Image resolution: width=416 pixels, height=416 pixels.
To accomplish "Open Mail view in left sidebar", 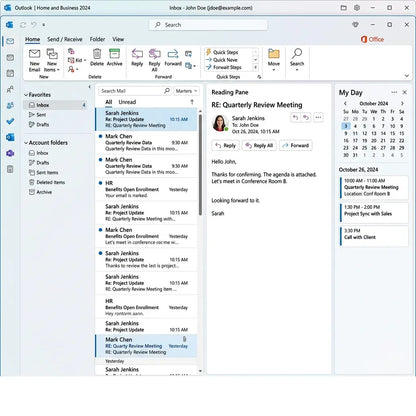I will click(10, 41).
